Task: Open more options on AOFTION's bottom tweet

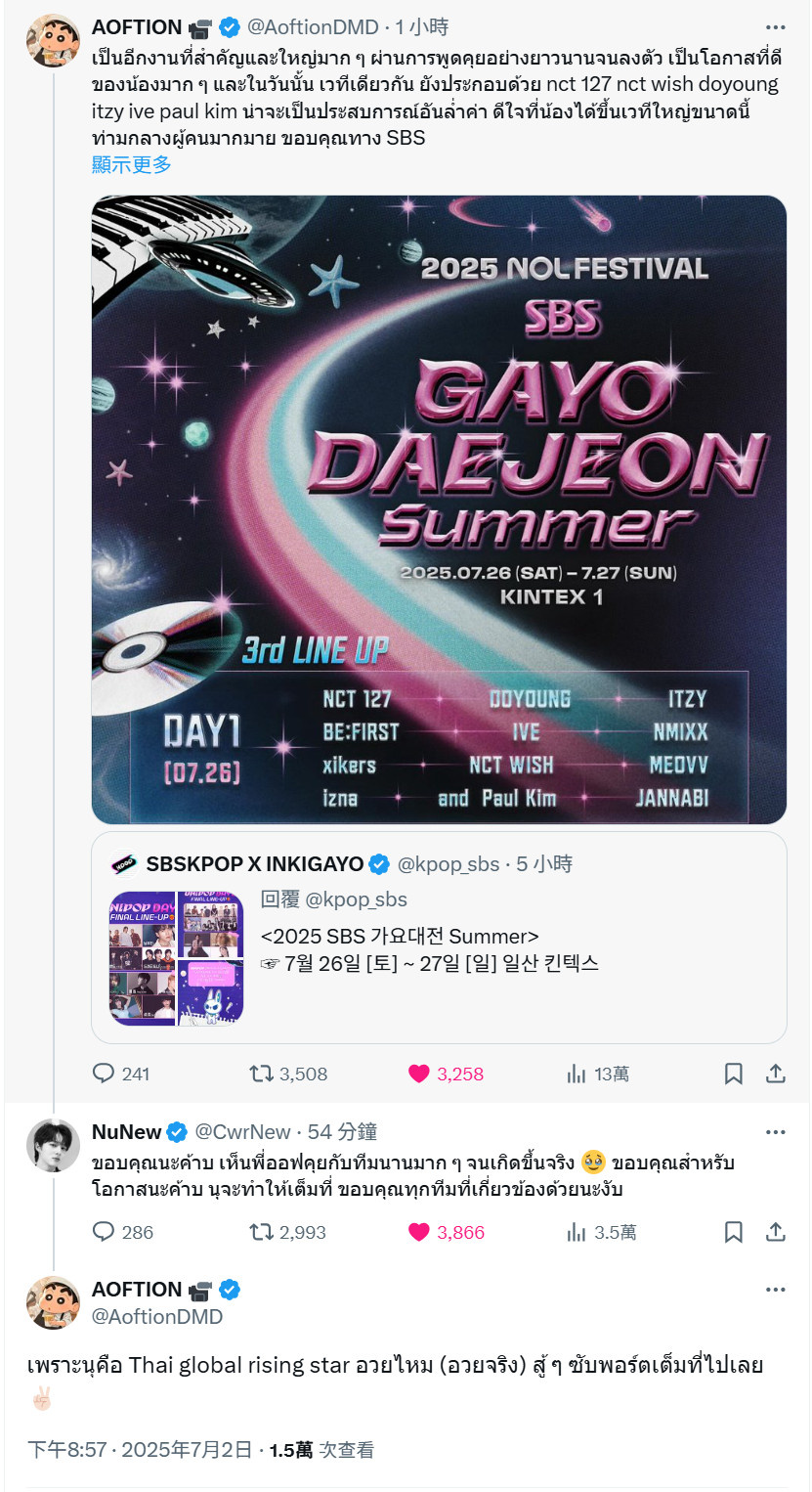Action: pyautogui.click(x=776, y=1290)
